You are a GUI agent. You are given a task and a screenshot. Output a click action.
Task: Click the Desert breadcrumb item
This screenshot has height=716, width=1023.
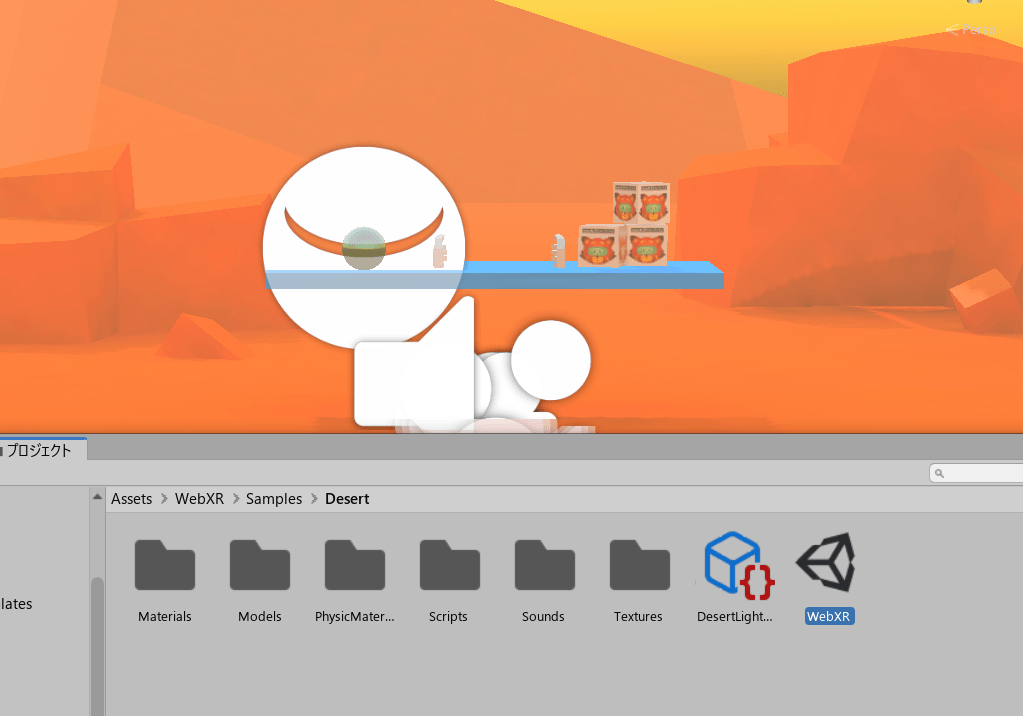coord(347,499)
